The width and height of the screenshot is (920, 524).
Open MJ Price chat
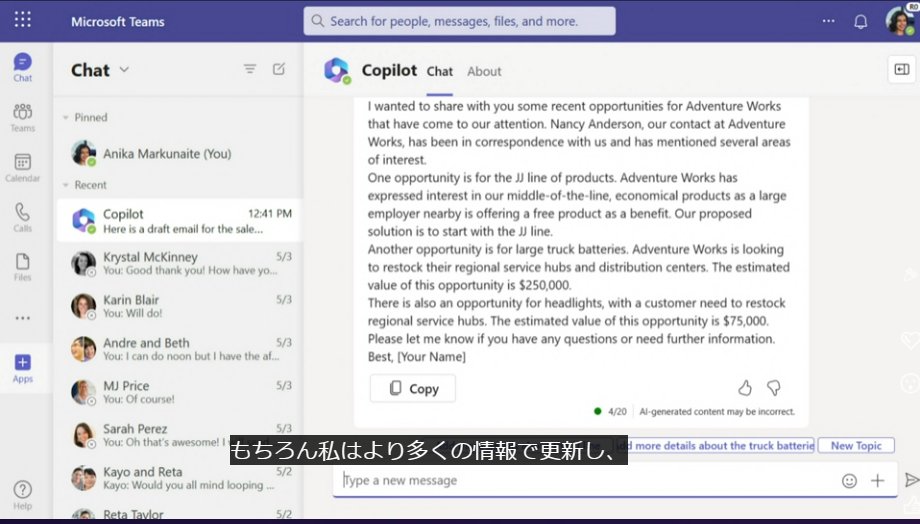point(179,392)
